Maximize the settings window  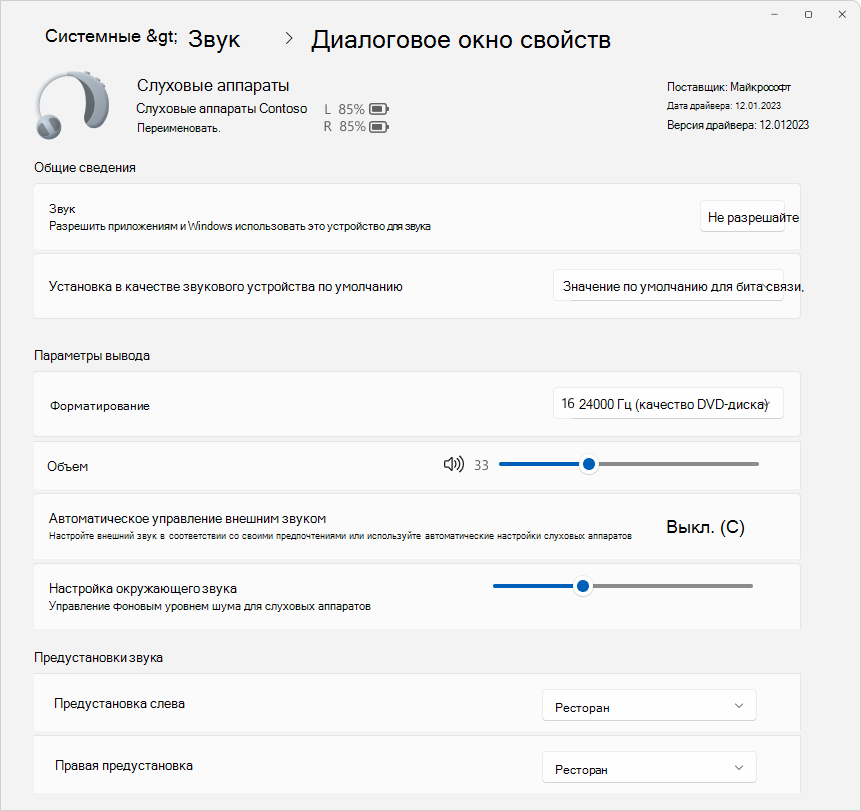point(808,14)
